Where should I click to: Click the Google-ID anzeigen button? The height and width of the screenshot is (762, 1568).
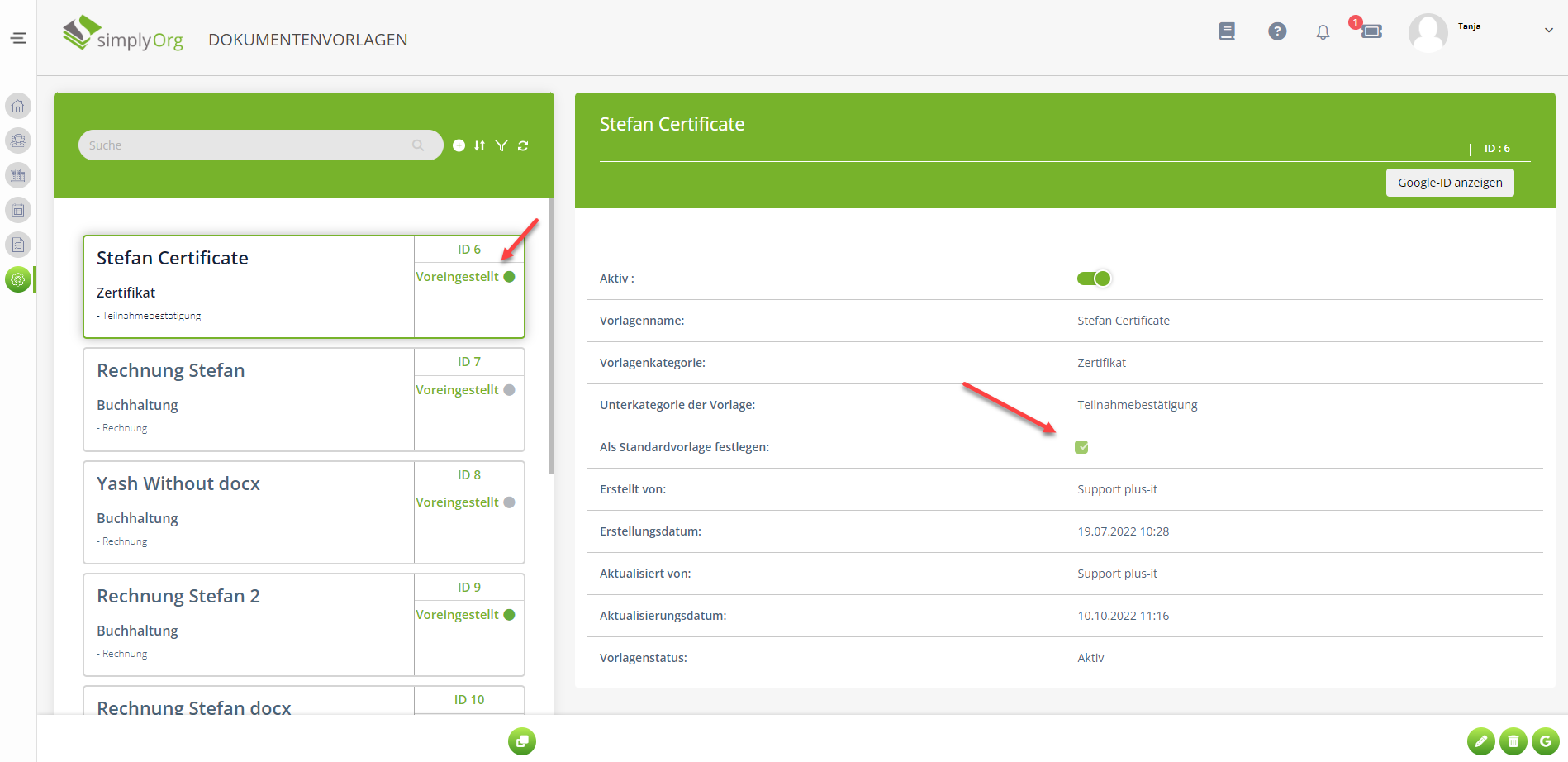(x=1449, y=183)
